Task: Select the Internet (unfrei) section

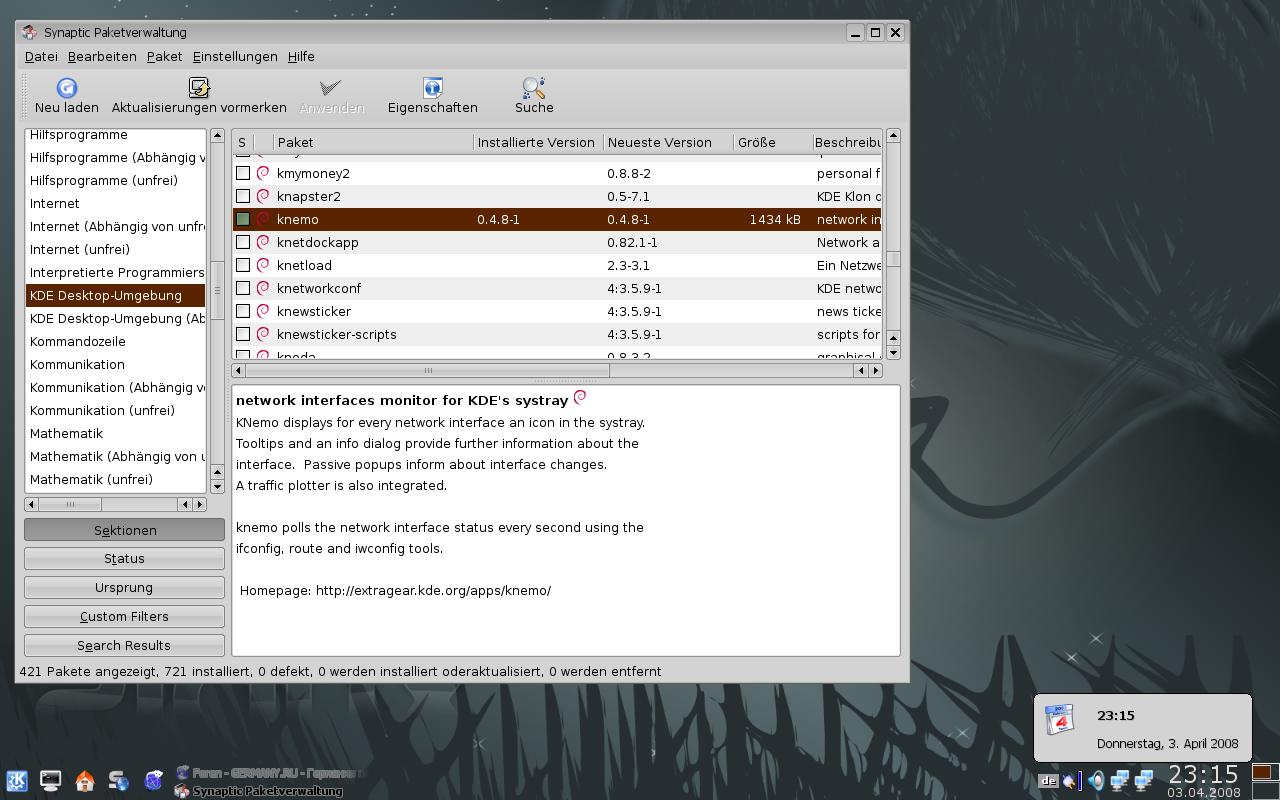Action: pos(116,249)
